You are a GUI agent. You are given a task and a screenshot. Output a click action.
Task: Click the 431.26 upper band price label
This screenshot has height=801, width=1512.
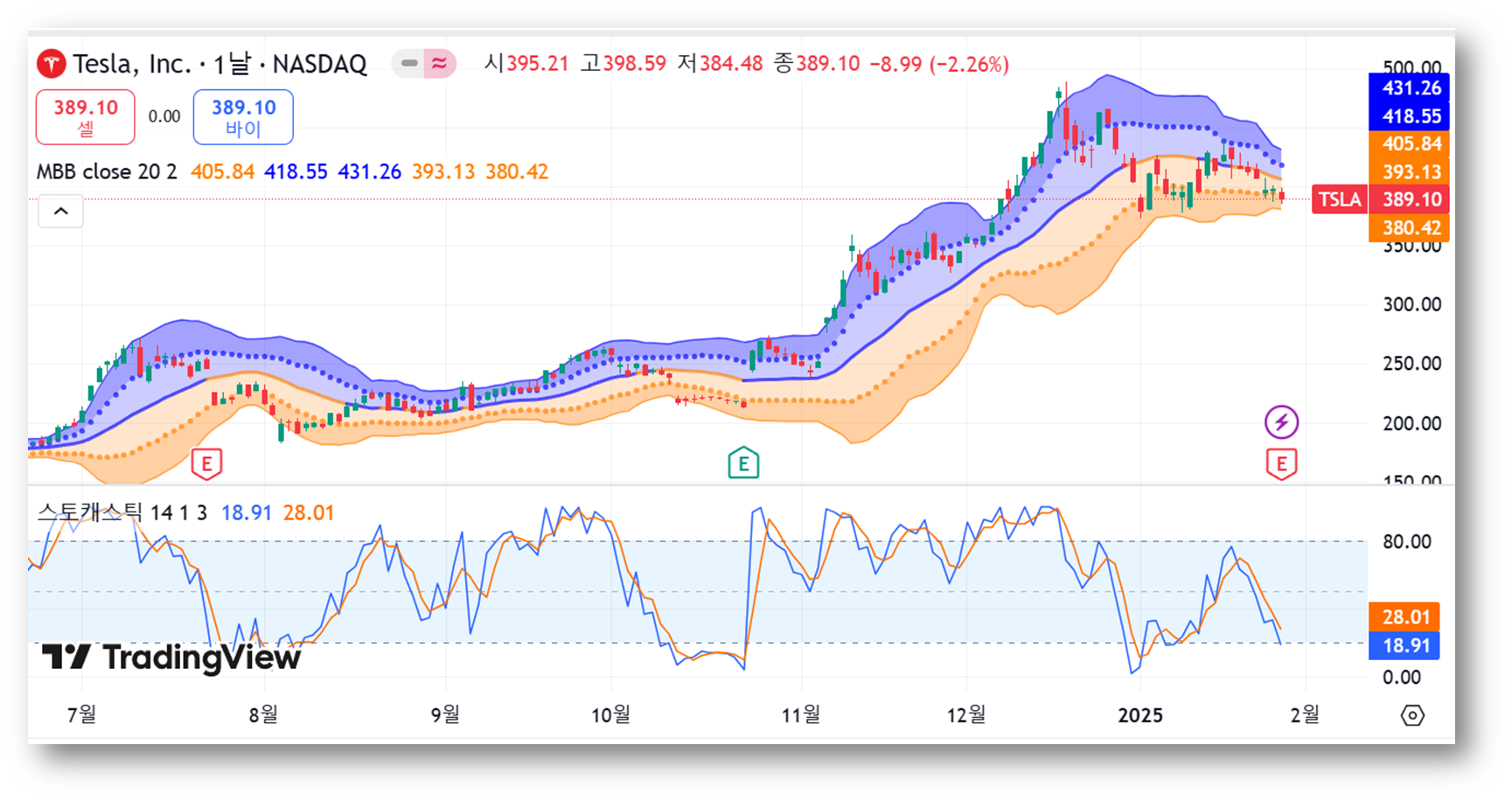coord(1410,88)
